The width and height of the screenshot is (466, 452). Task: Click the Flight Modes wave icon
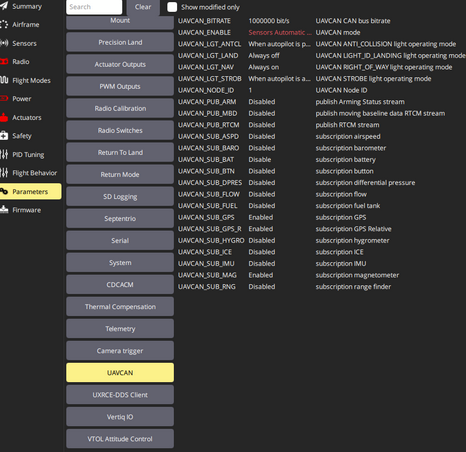point(4,80)
